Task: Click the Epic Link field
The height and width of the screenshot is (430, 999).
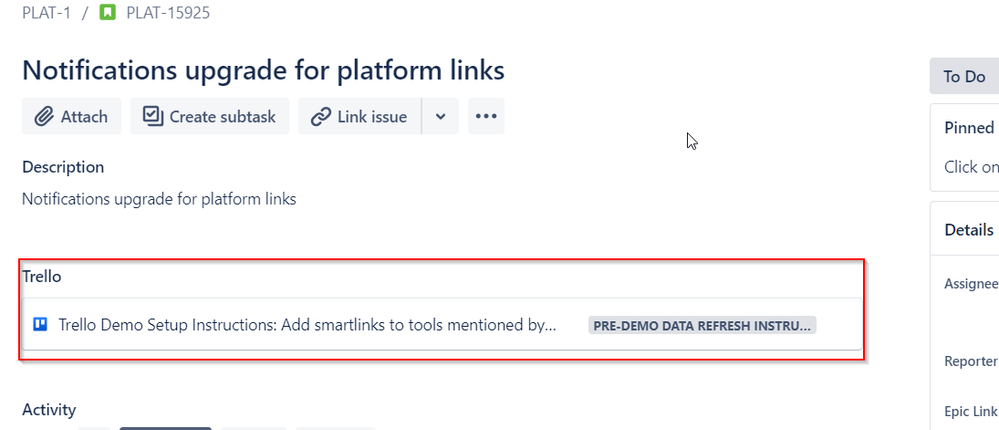Action: point(970,412)
